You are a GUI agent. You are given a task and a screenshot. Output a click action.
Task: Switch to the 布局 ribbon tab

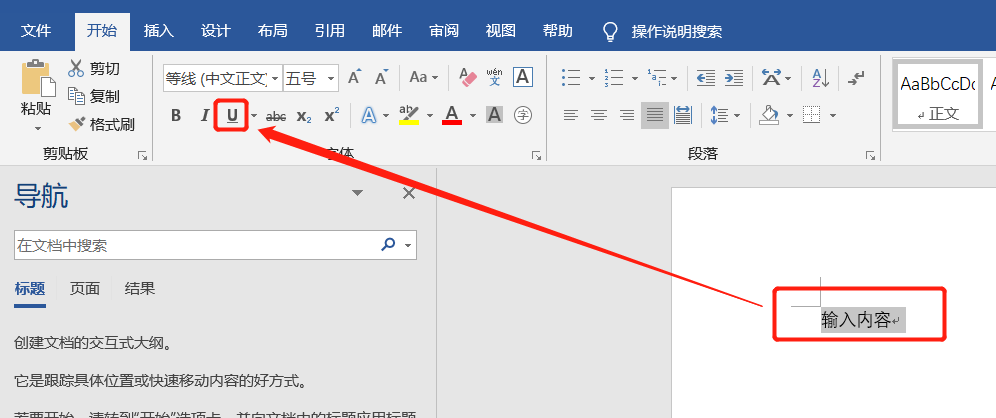(x=273, y=30)
